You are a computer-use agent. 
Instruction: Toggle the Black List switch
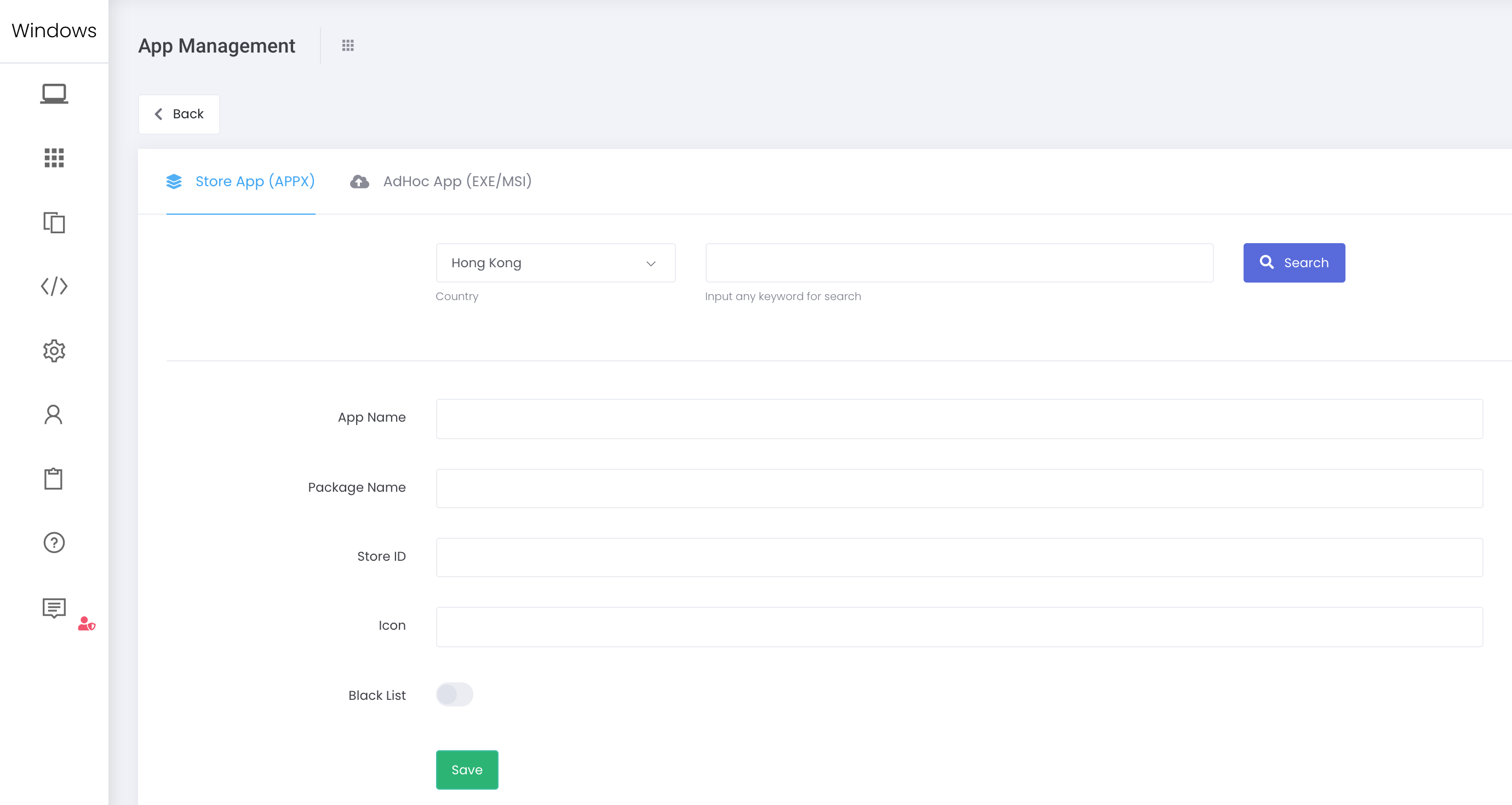click(x=455, y=695)
